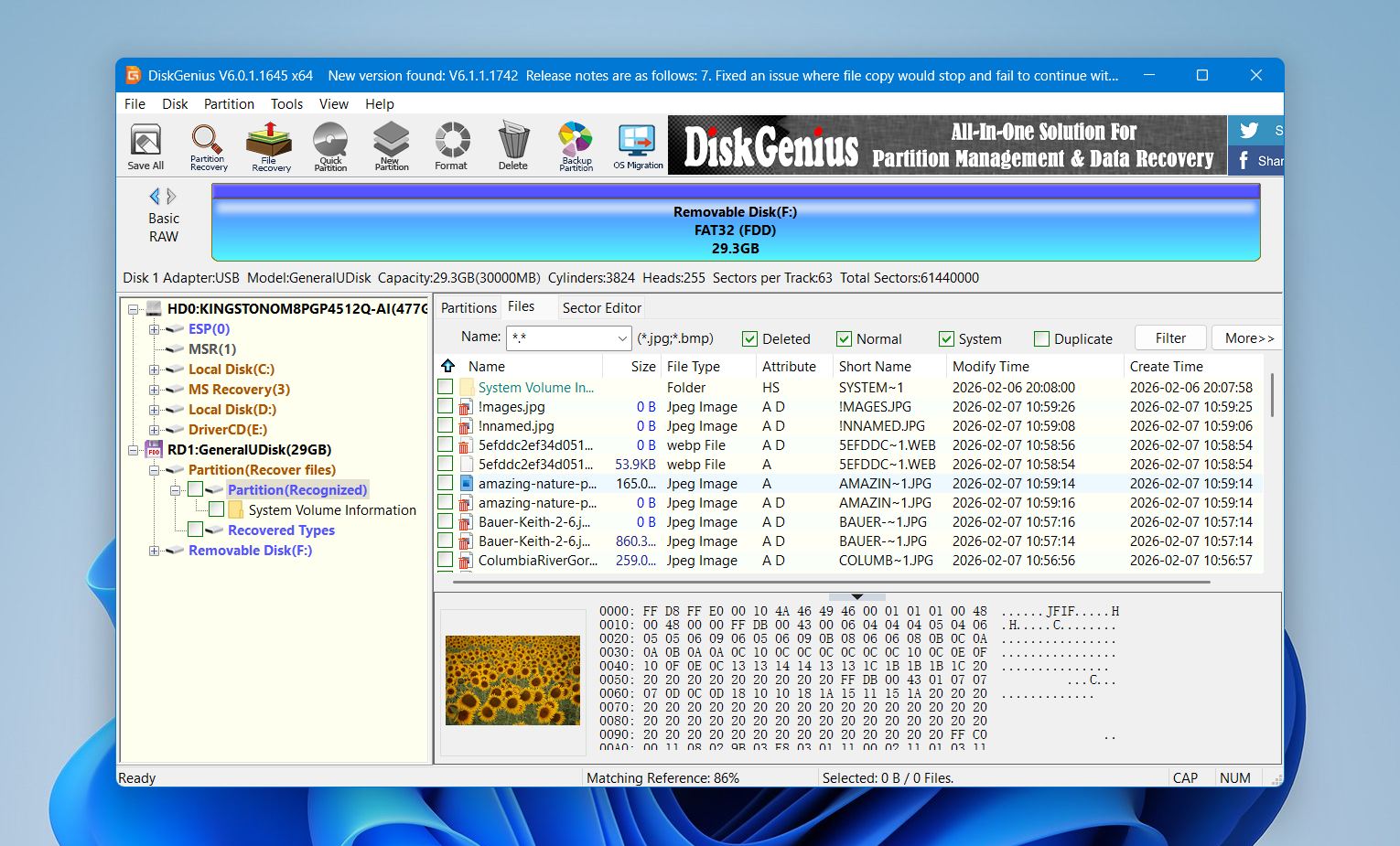Start OS Migration
Viewport: 1400px width, 846px height.
[x=637, y=145]
